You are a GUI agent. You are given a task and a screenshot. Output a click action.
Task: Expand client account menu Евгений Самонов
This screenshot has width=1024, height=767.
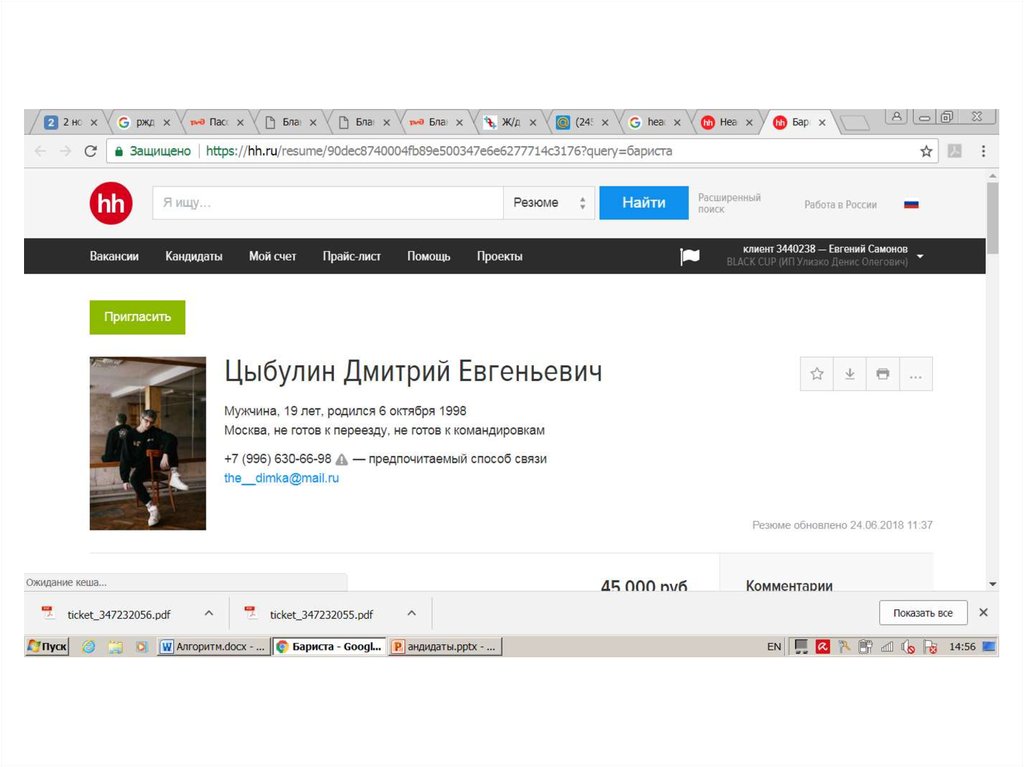point(920,256)
